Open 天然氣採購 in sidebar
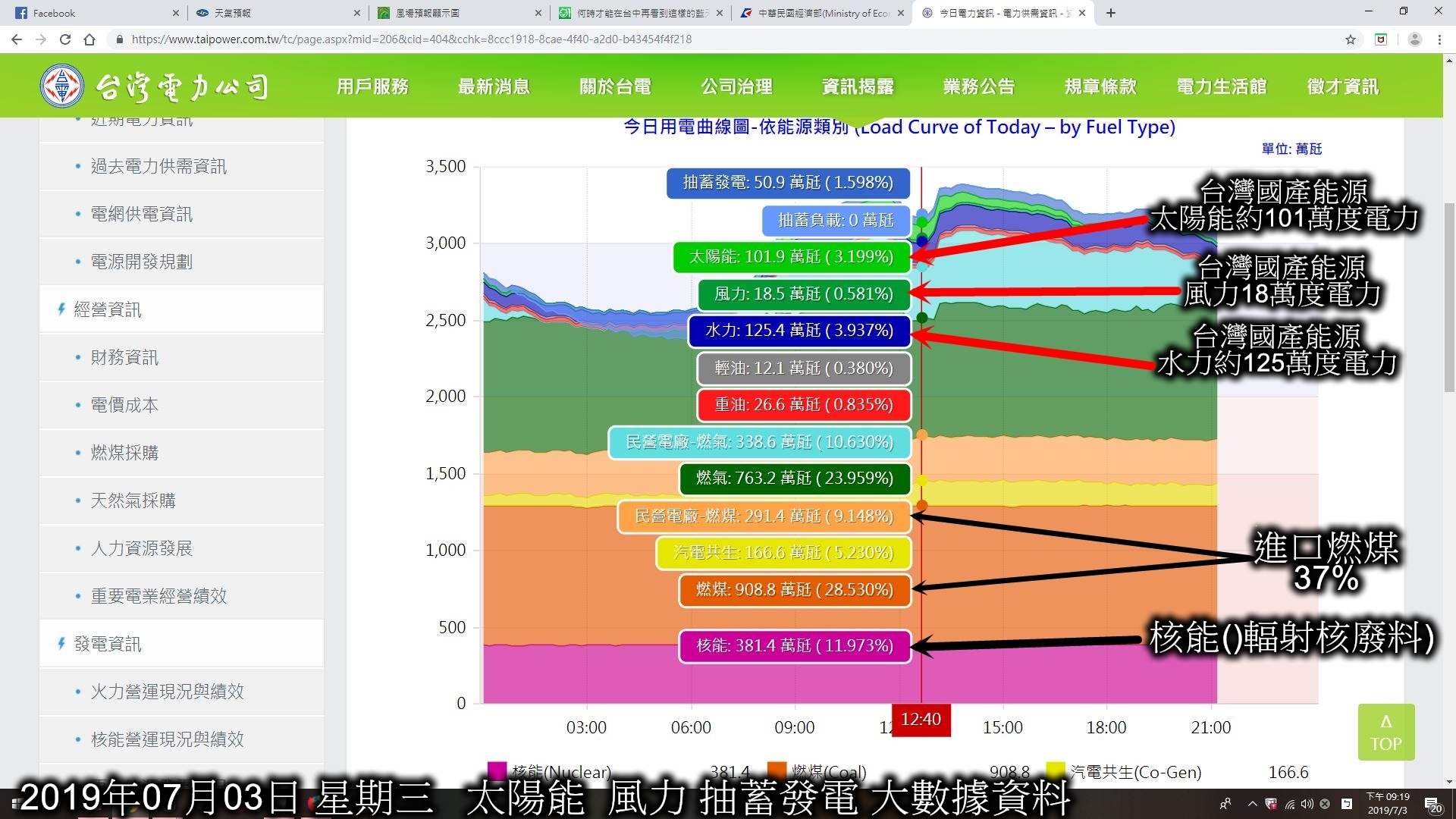 [182, 500]
